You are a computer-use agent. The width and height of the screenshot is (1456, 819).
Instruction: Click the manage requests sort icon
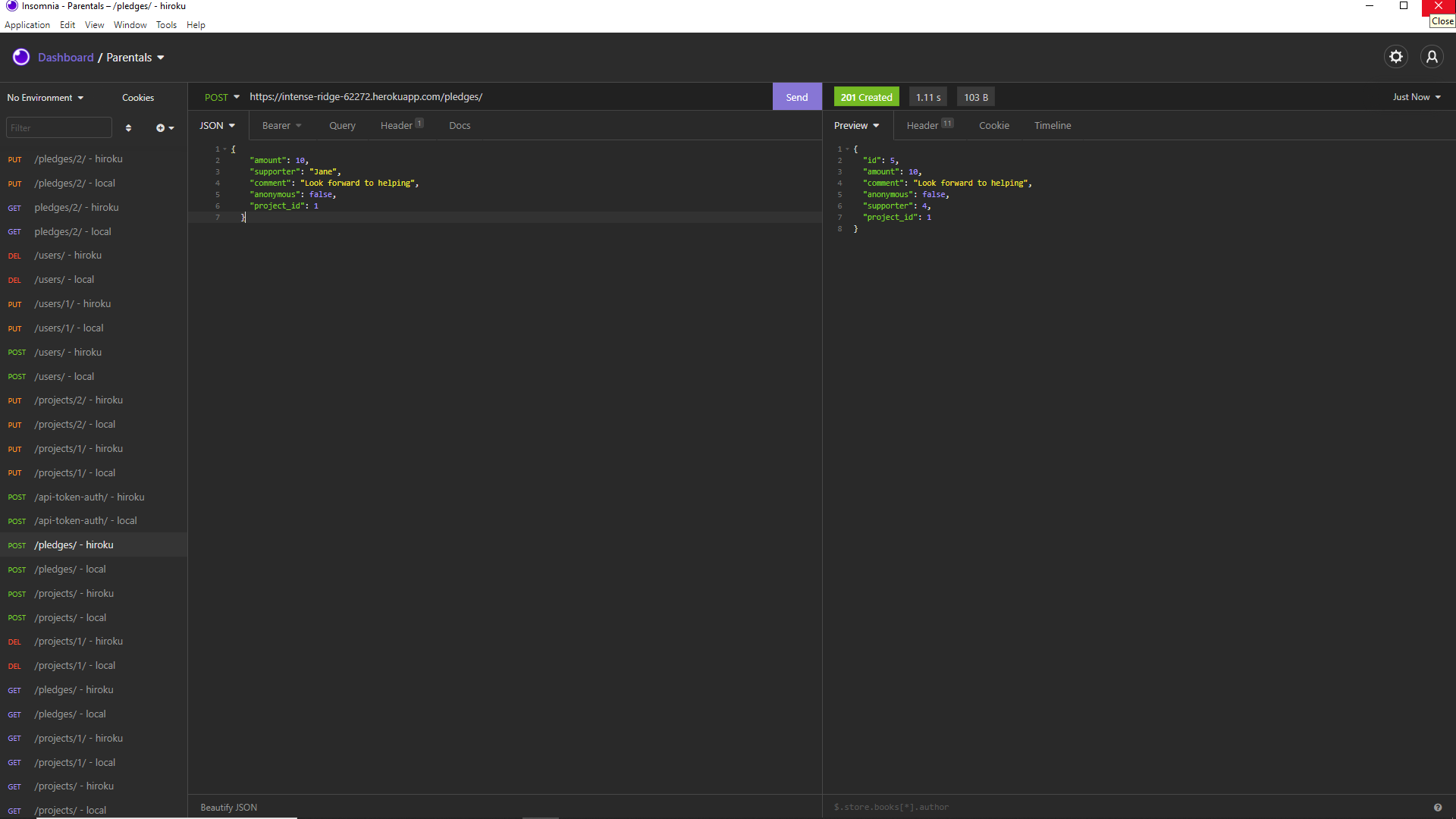pos(128,128)
